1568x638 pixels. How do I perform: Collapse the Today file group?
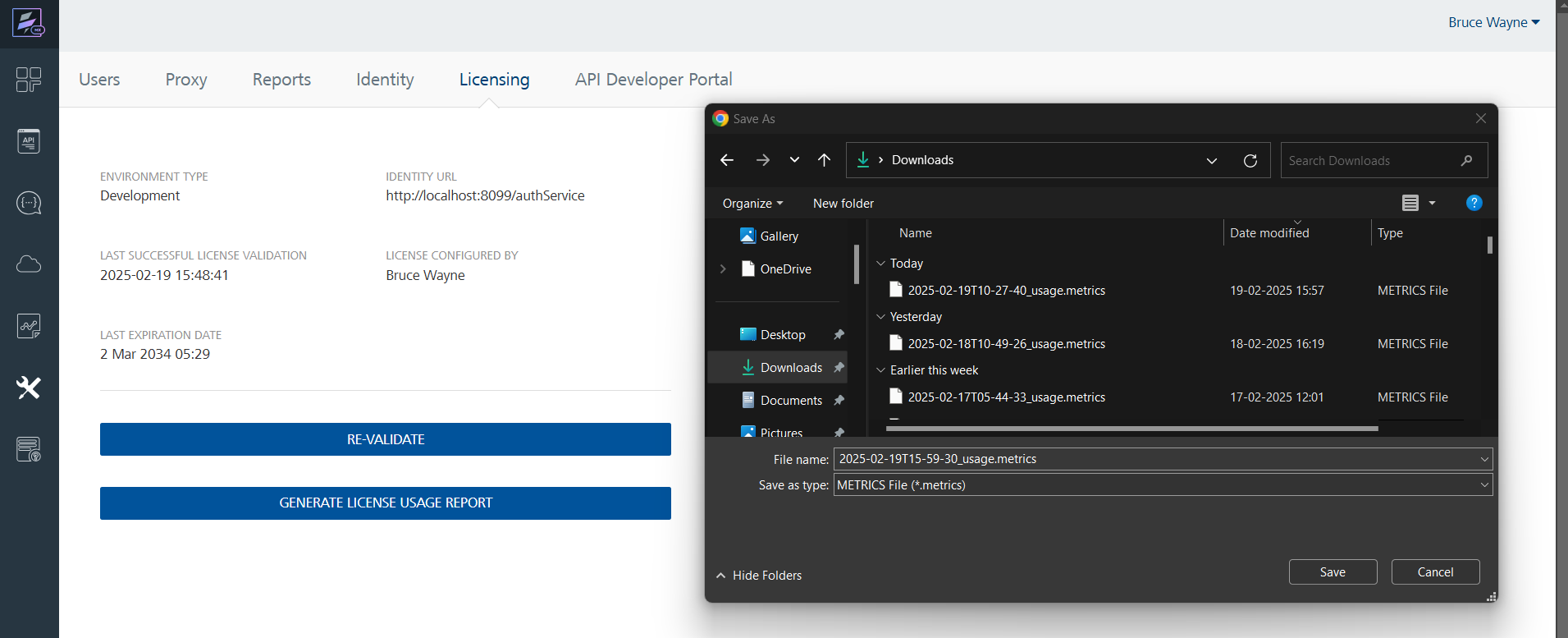(x=881, y=264)
